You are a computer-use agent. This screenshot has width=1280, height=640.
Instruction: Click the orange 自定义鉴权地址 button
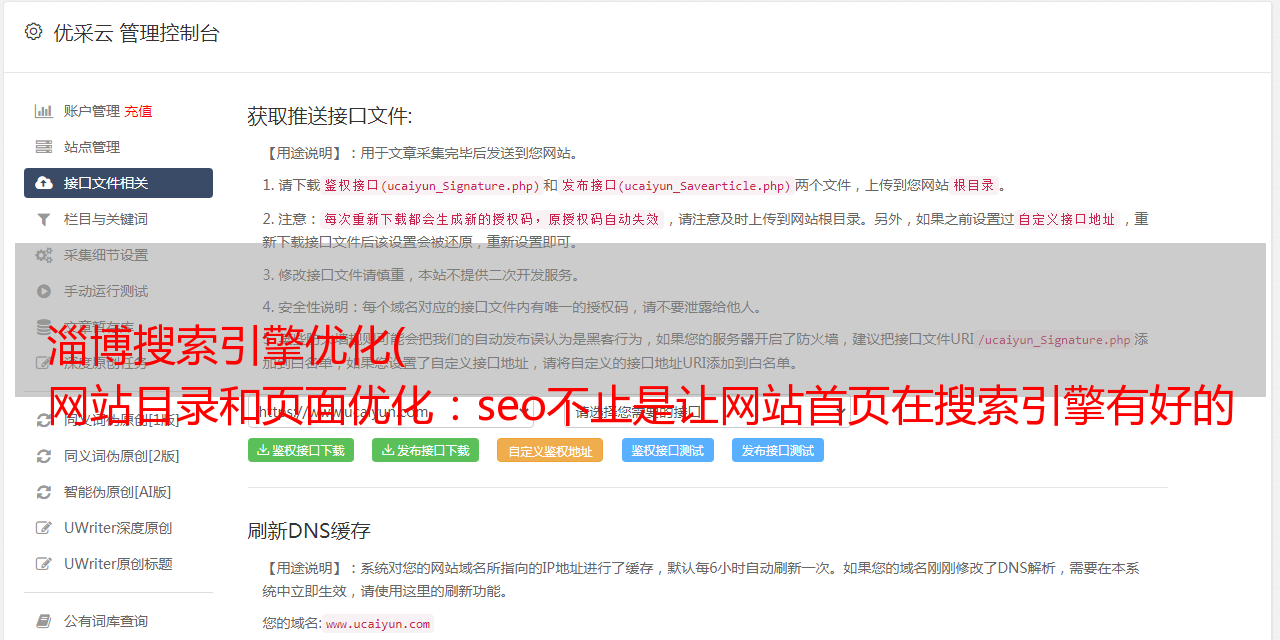coord(550,450)
